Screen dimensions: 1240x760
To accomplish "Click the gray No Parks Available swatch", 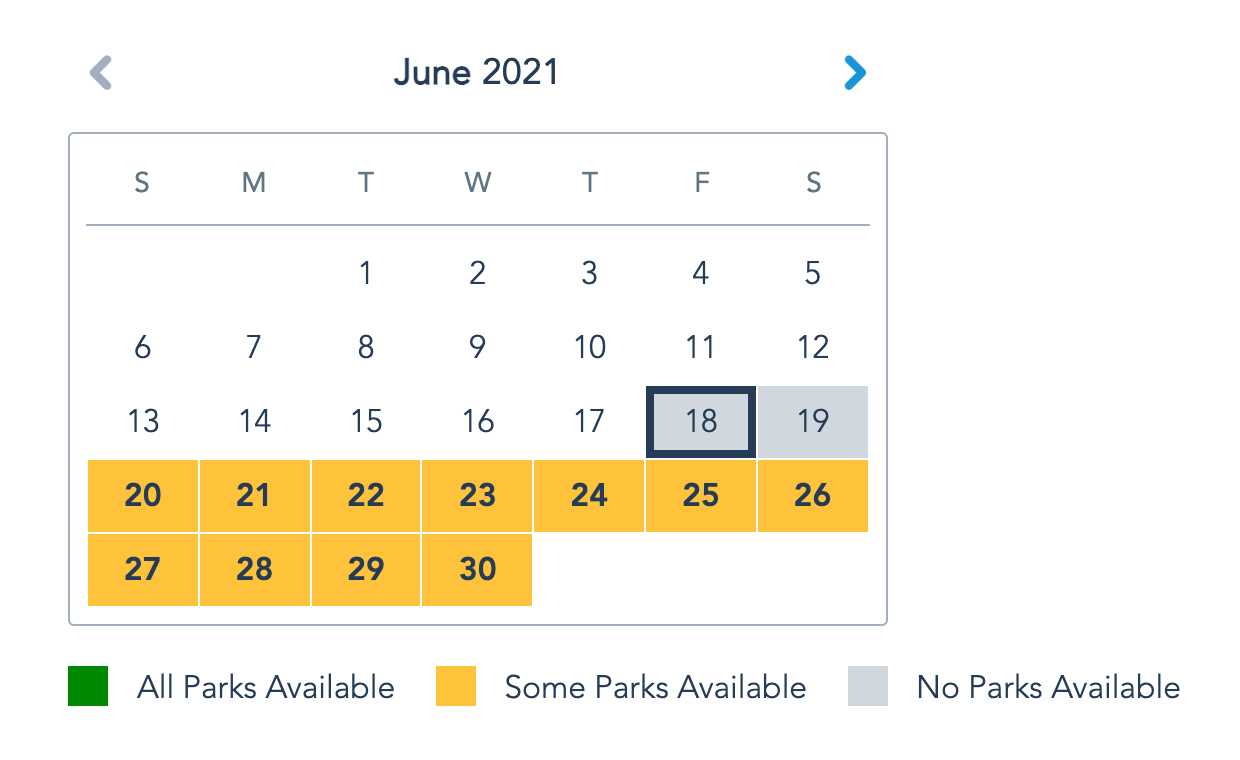I will coord(868,687).
